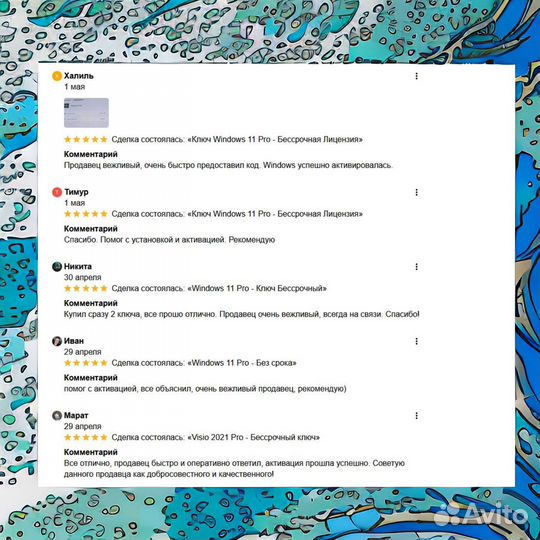Click the star rating in Никита's review
The height and width of the screenshot is (540, 540).
pyautogui.click(x=86, y=288)
